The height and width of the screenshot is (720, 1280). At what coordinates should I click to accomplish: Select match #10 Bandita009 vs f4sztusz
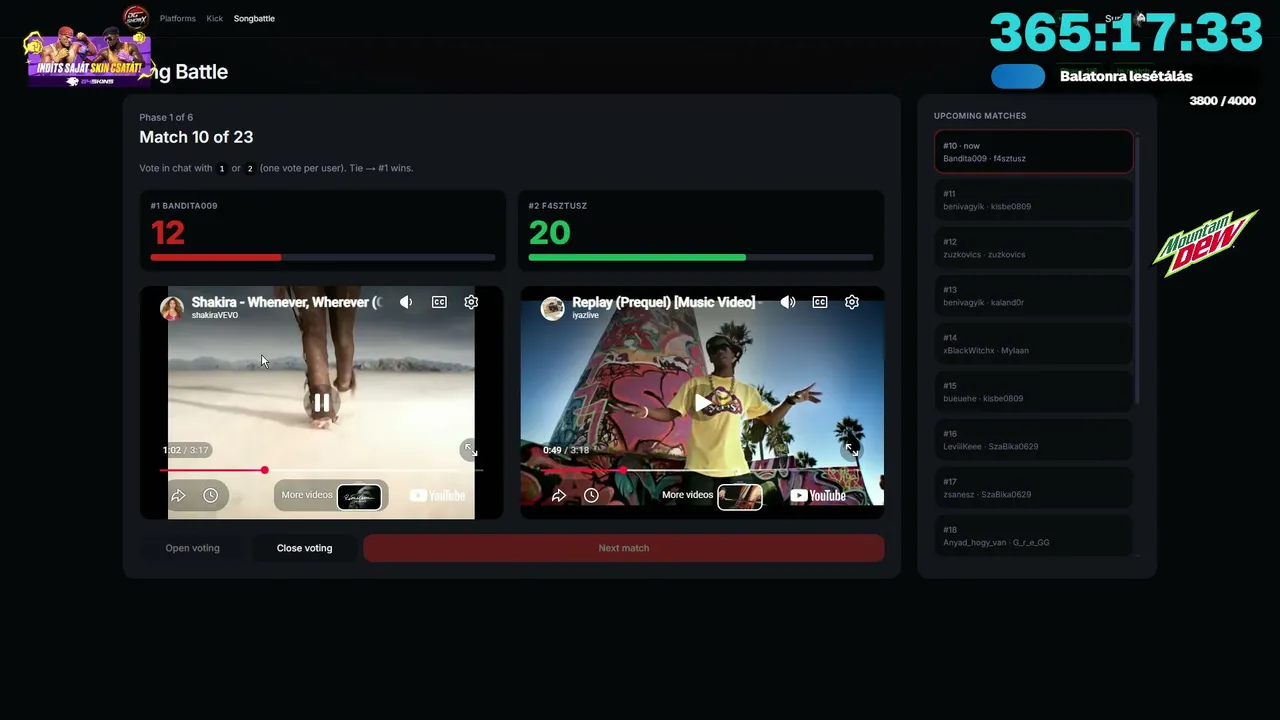(x=1034, y=152)
